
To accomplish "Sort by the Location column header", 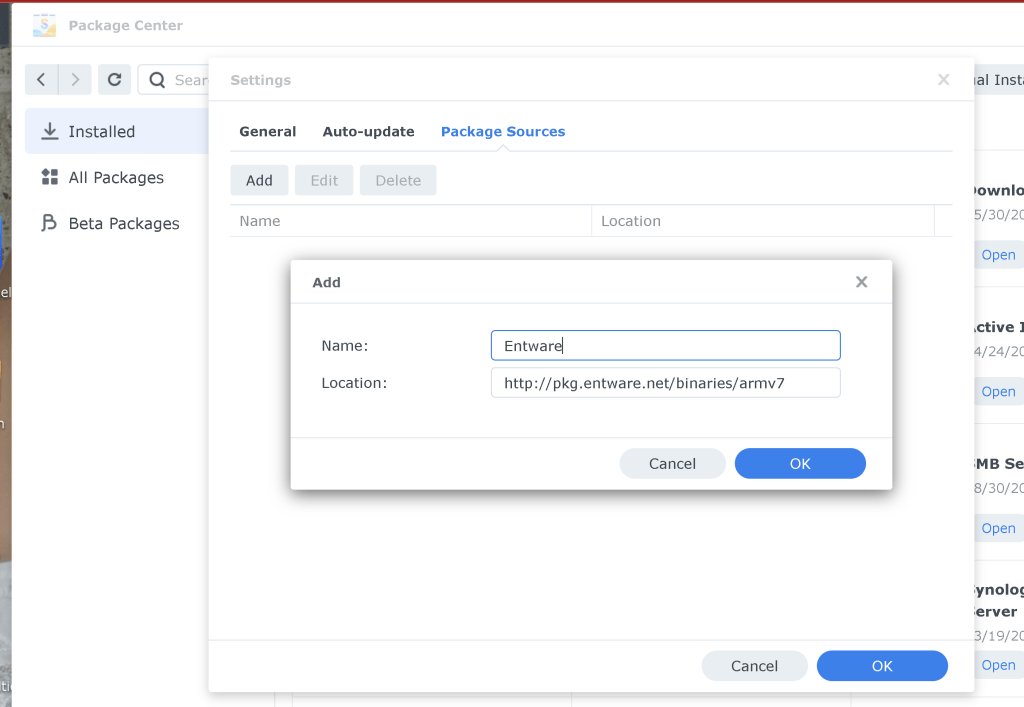I will [763, 221].
